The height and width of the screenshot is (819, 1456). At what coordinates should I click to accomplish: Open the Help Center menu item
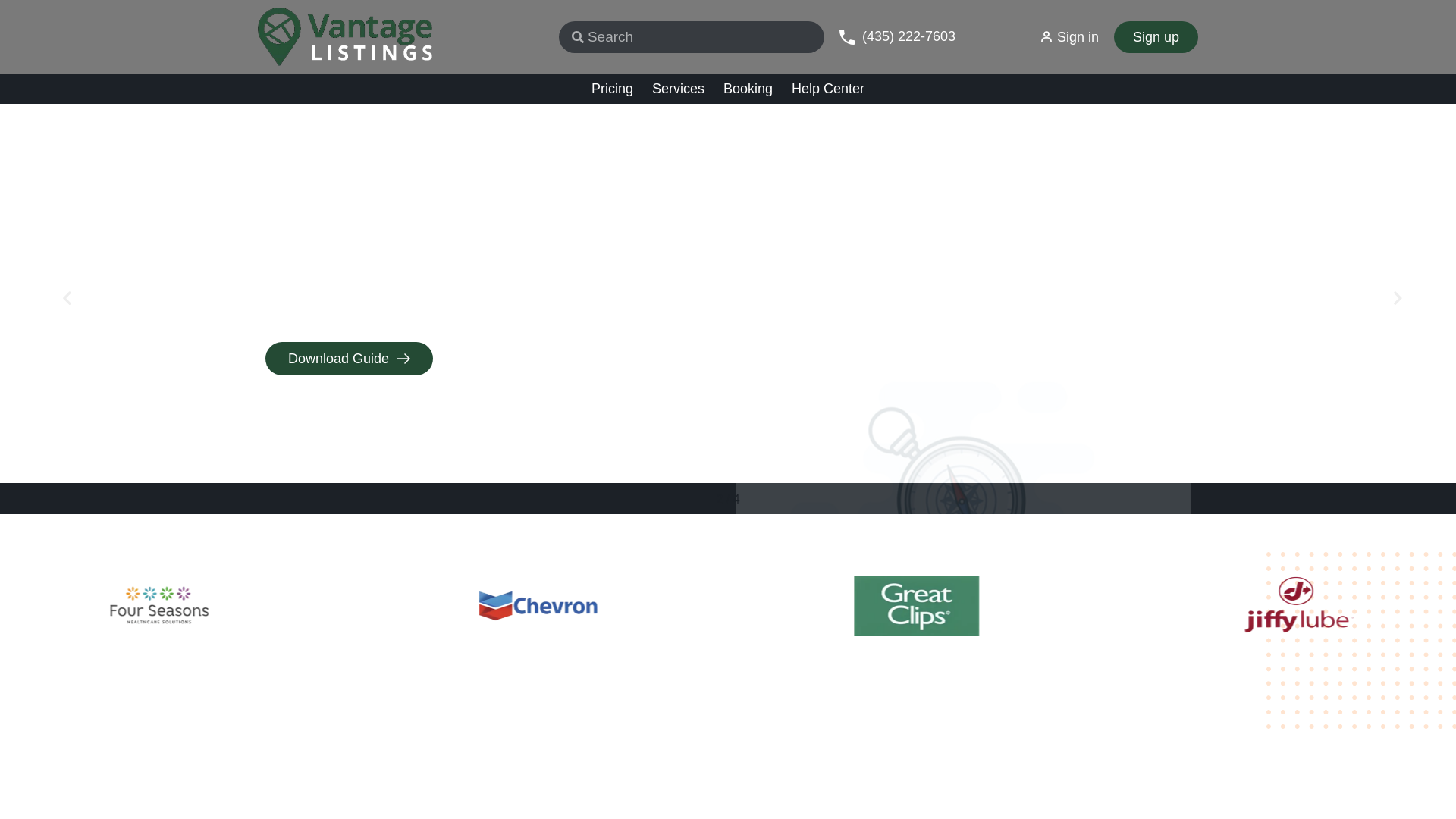[828, 89]
